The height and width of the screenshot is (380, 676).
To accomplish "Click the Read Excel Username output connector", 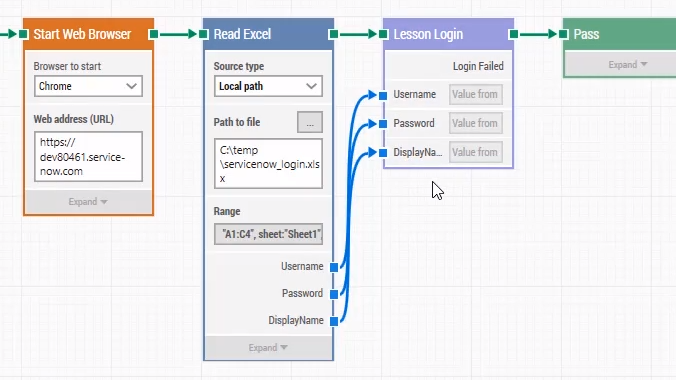I will click(x=334, y=267).
